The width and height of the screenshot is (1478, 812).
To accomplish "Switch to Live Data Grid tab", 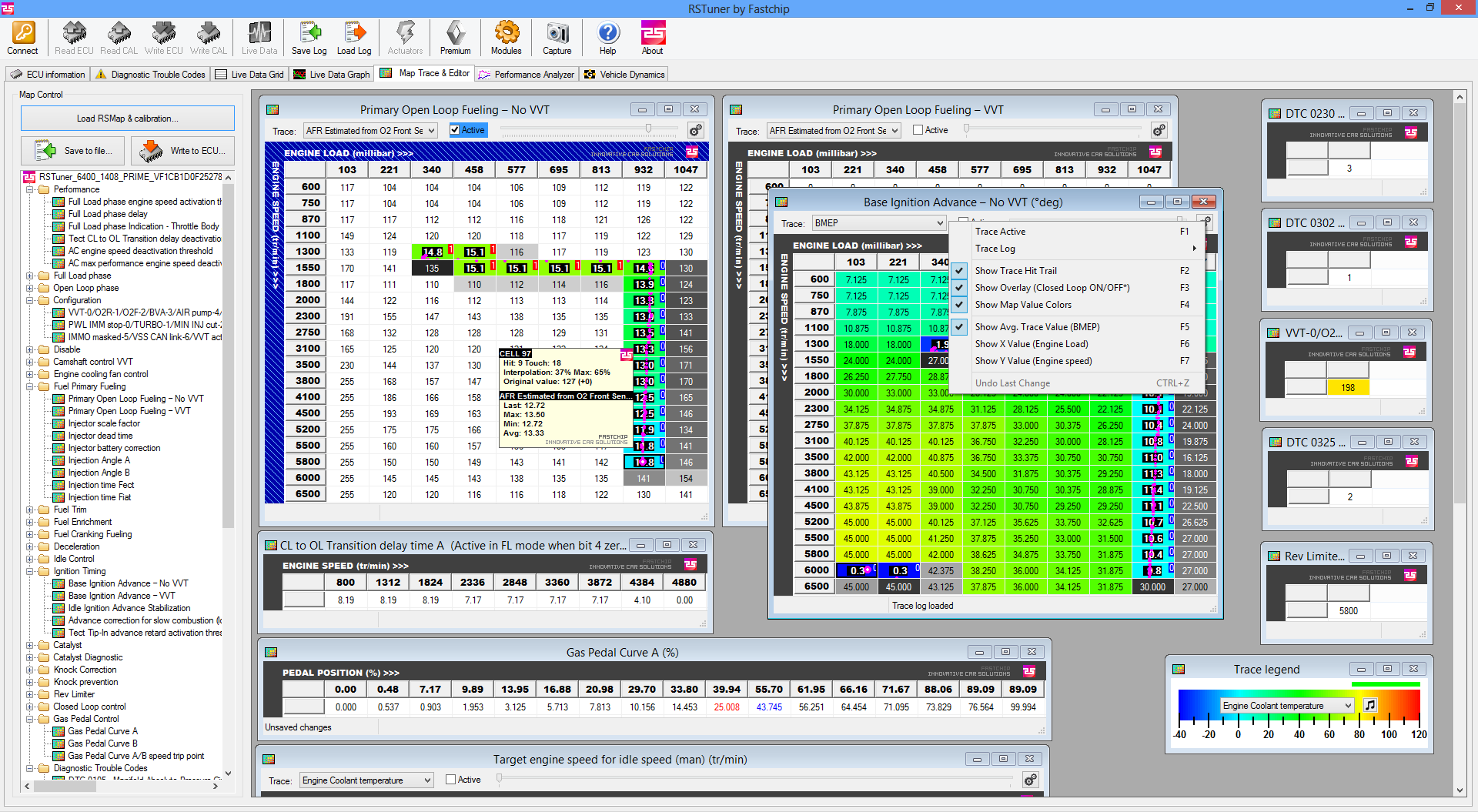I will pyautogui.click(x=249, y=75).
